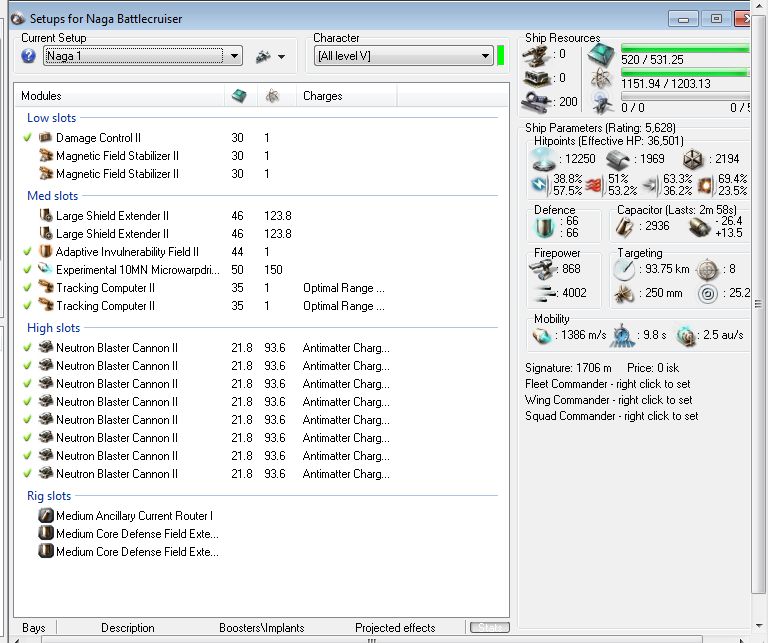Switch to the Description tab
Image resolution: width=775 pixels, height=643 pixels.
pyautogui.click(x=128, y=628)
